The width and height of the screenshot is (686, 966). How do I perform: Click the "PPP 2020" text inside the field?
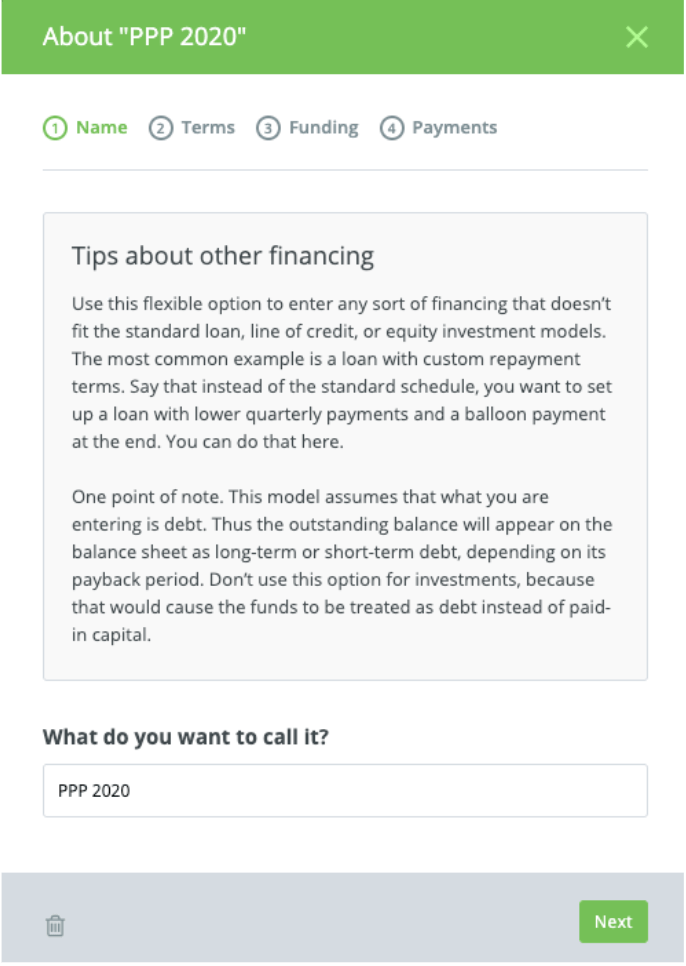pyautogui.click(x=94, y=791)
